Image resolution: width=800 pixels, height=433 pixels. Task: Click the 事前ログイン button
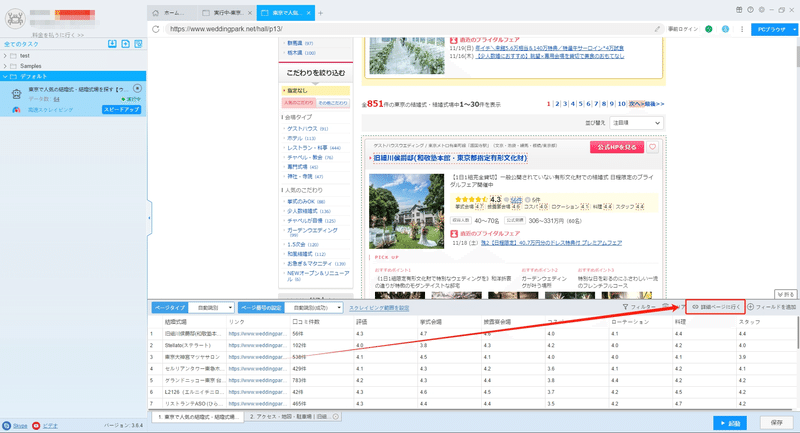pos(683,29)
